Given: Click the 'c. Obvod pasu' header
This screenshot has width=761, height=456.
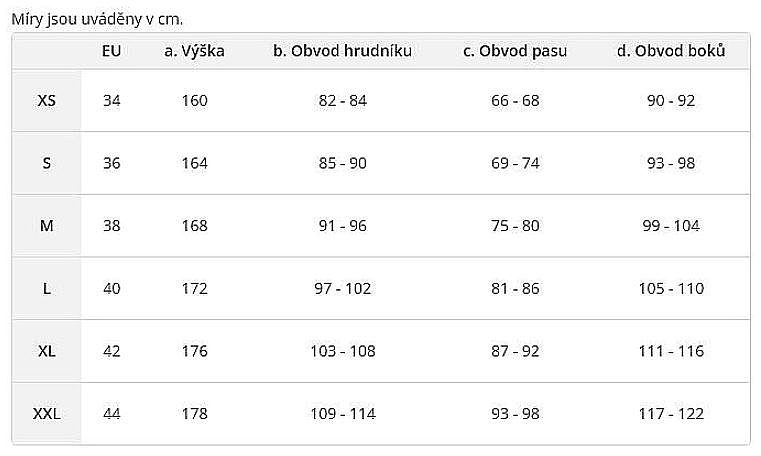Looking at the screenshot, I should [515, 51].
